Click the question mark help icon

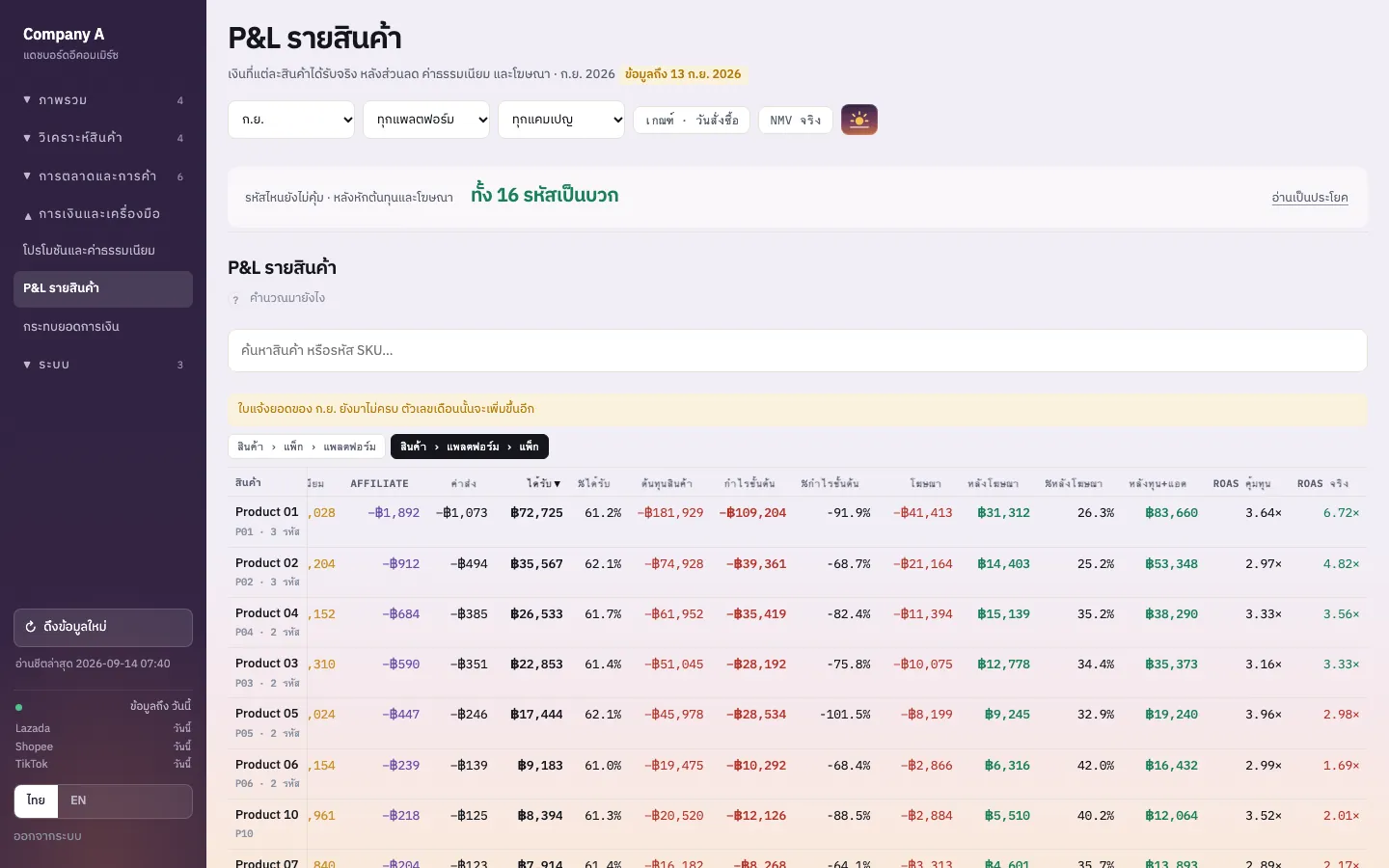(x=235, y=299)
